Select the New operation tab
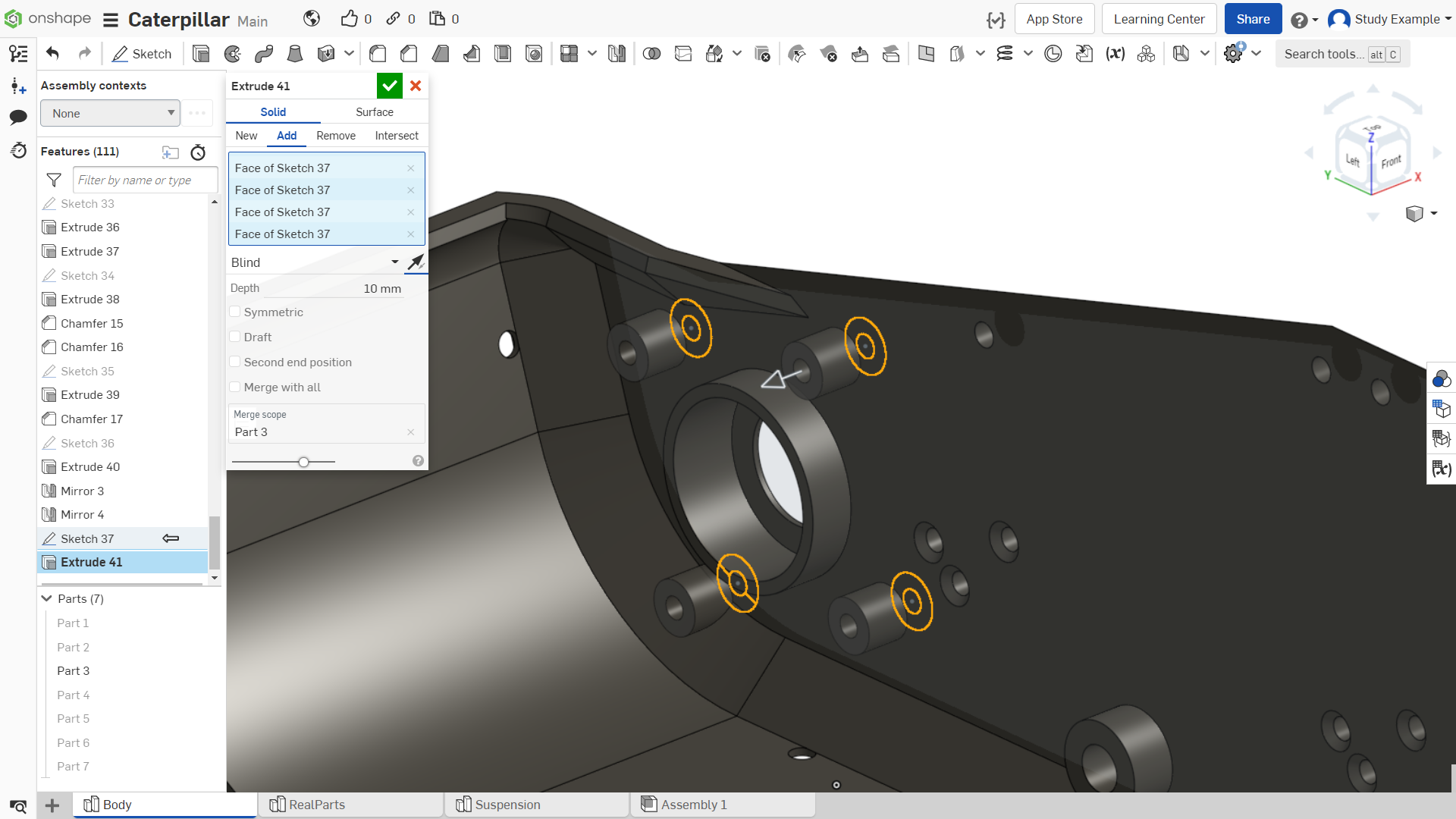 pos(246,136)
